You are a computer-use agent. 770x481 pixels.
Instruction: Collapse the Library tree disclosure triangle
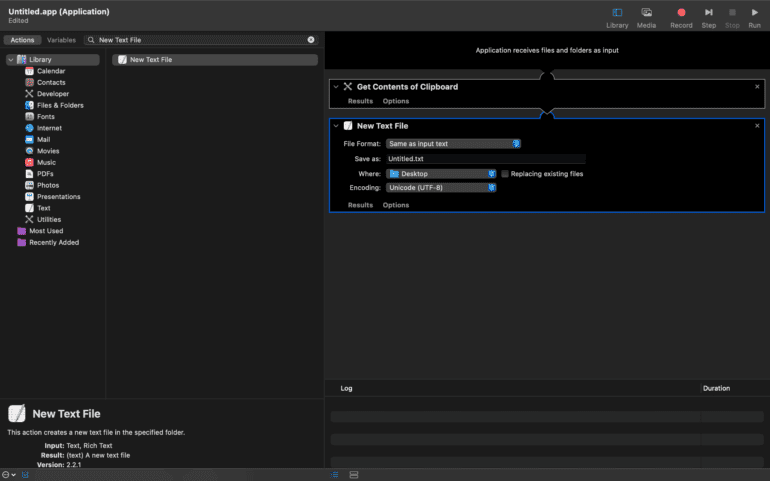point(10,60)
